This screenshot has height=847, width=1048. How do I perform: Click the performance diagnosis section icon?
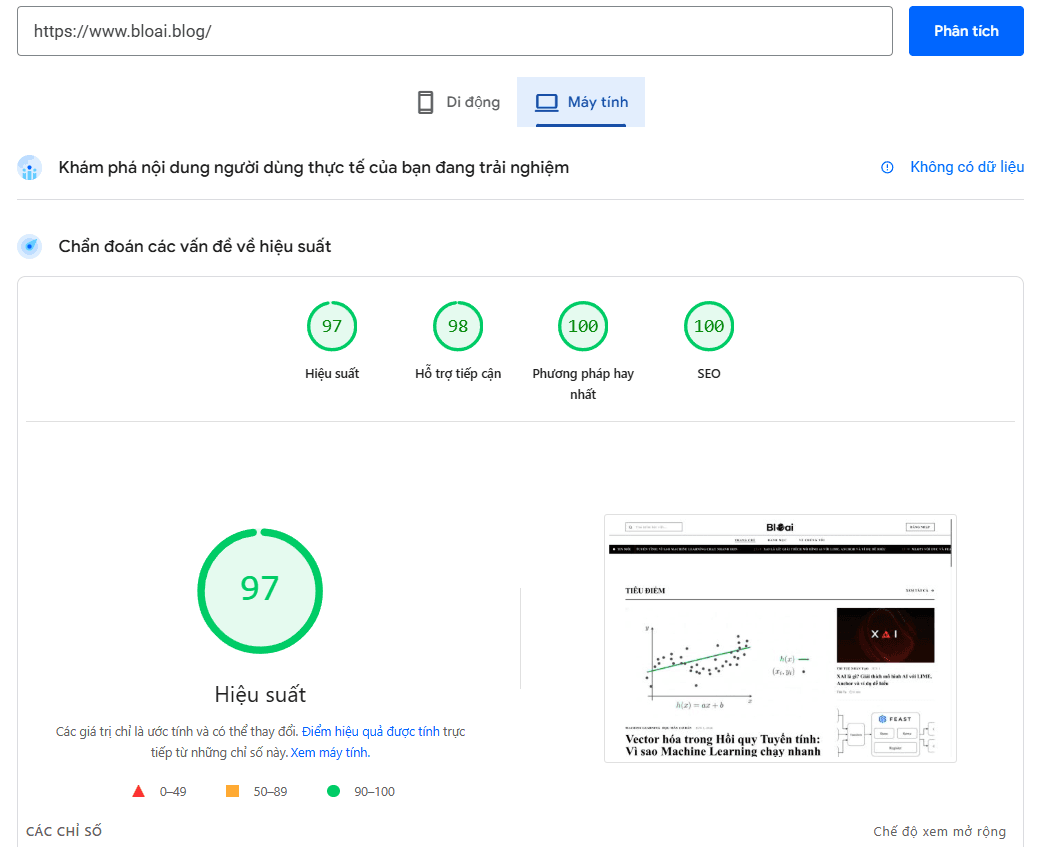click(x=29, y=246)
